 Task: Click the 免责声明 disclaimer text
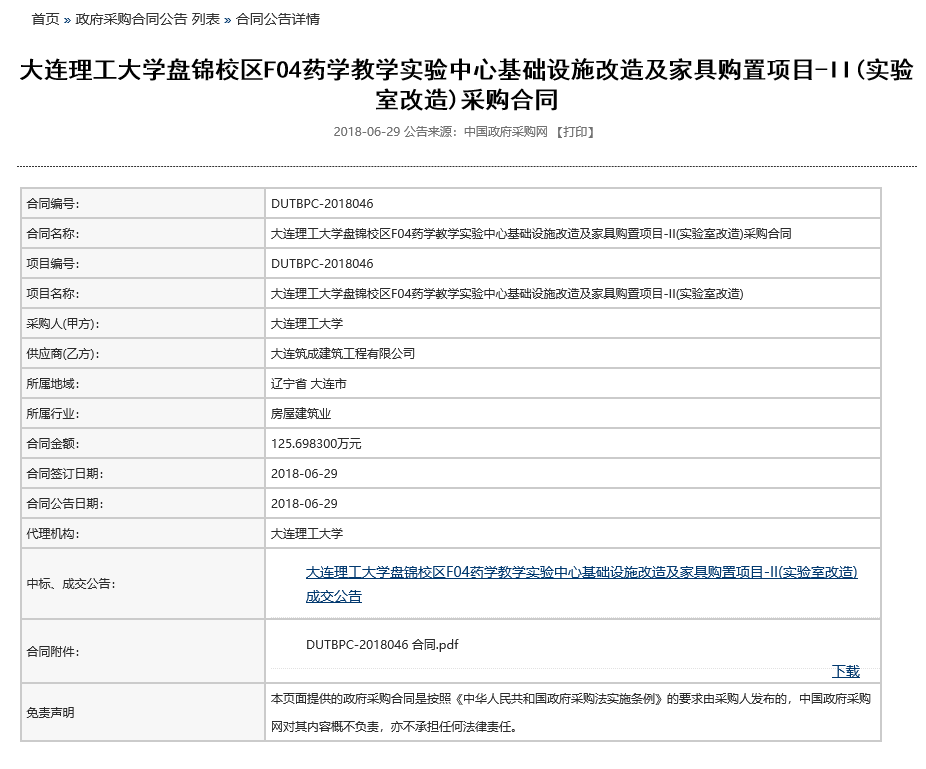(x=570, y=712)
